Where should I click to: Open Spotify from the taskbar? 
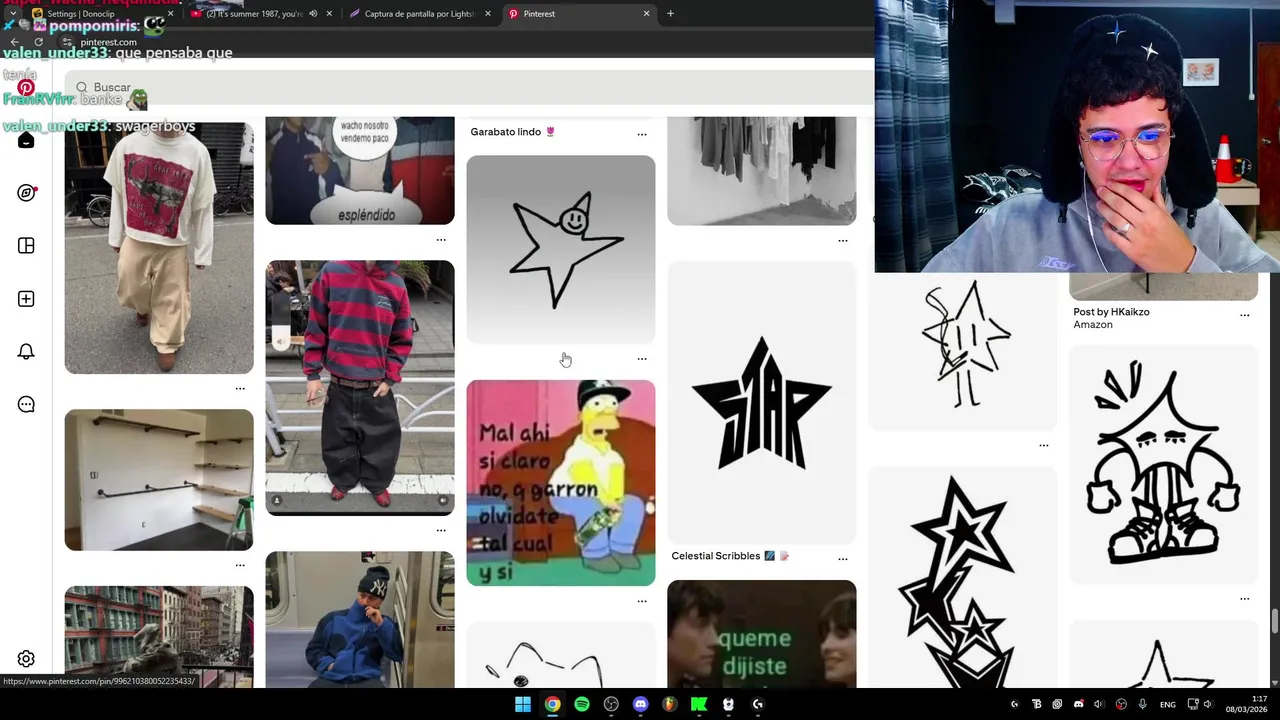point(582,704)
